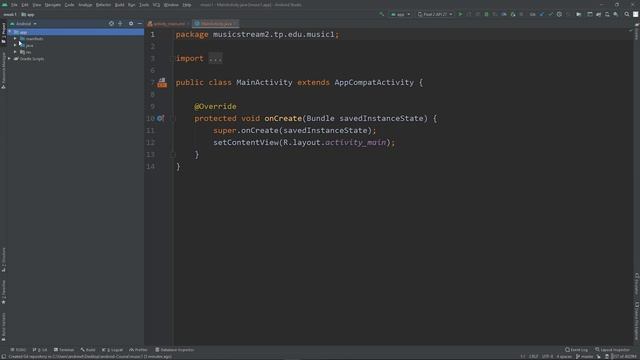The image size is (640, 360).
Task: Close the MainActivity.java editor tab
Action: [236, 24]
